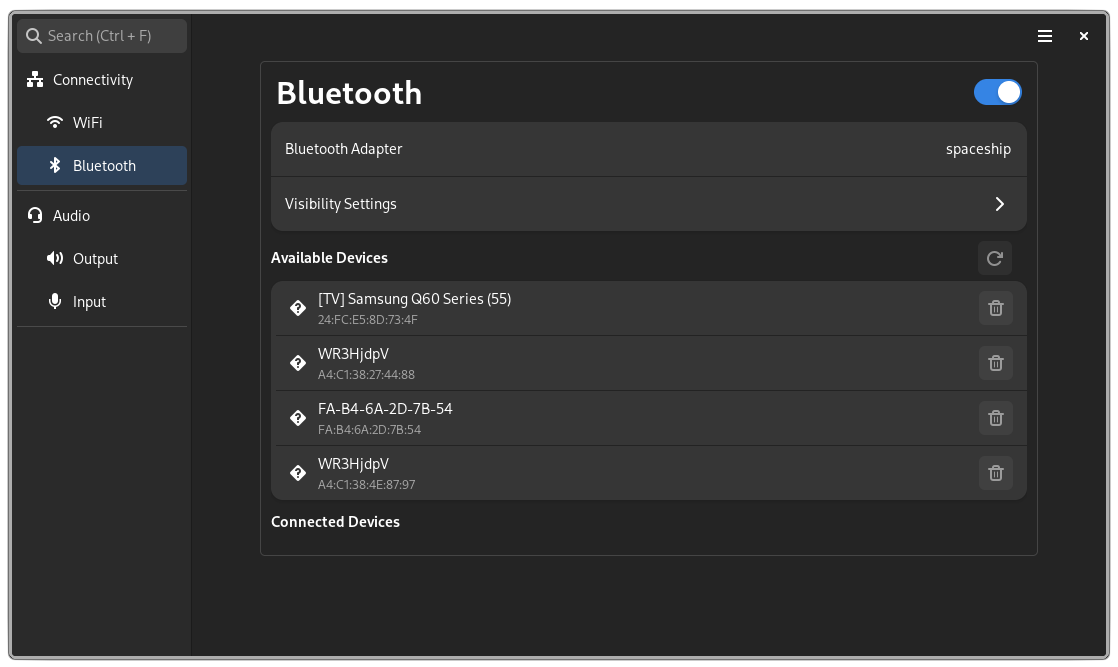Refresh the available devices list
Image resolution: width=1118 pixels, height=667 pixels.
click(994, 258)
